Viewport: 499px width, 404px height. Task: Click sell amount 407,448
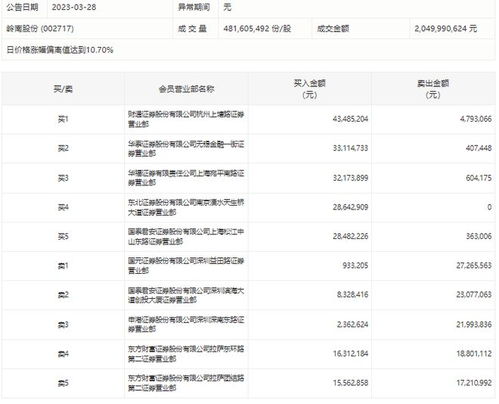pos(479,148)
